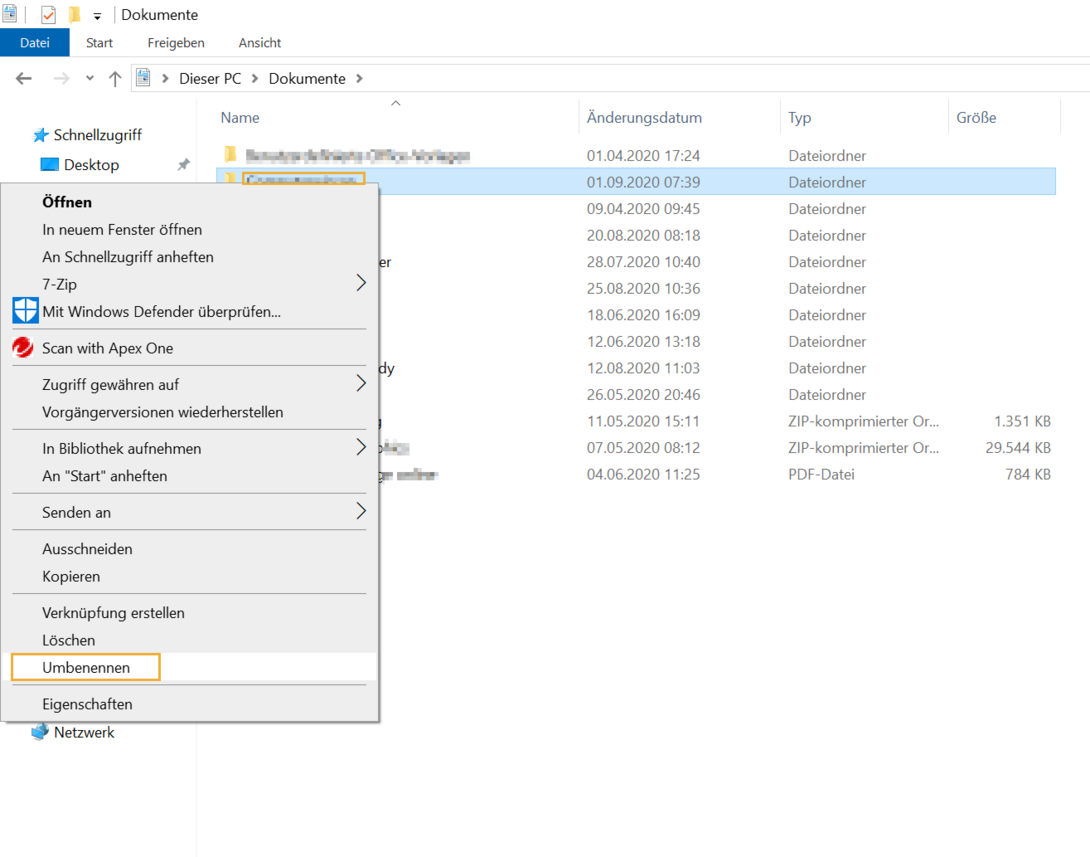Go up to parent folder with up arrow

pos(115,78)
